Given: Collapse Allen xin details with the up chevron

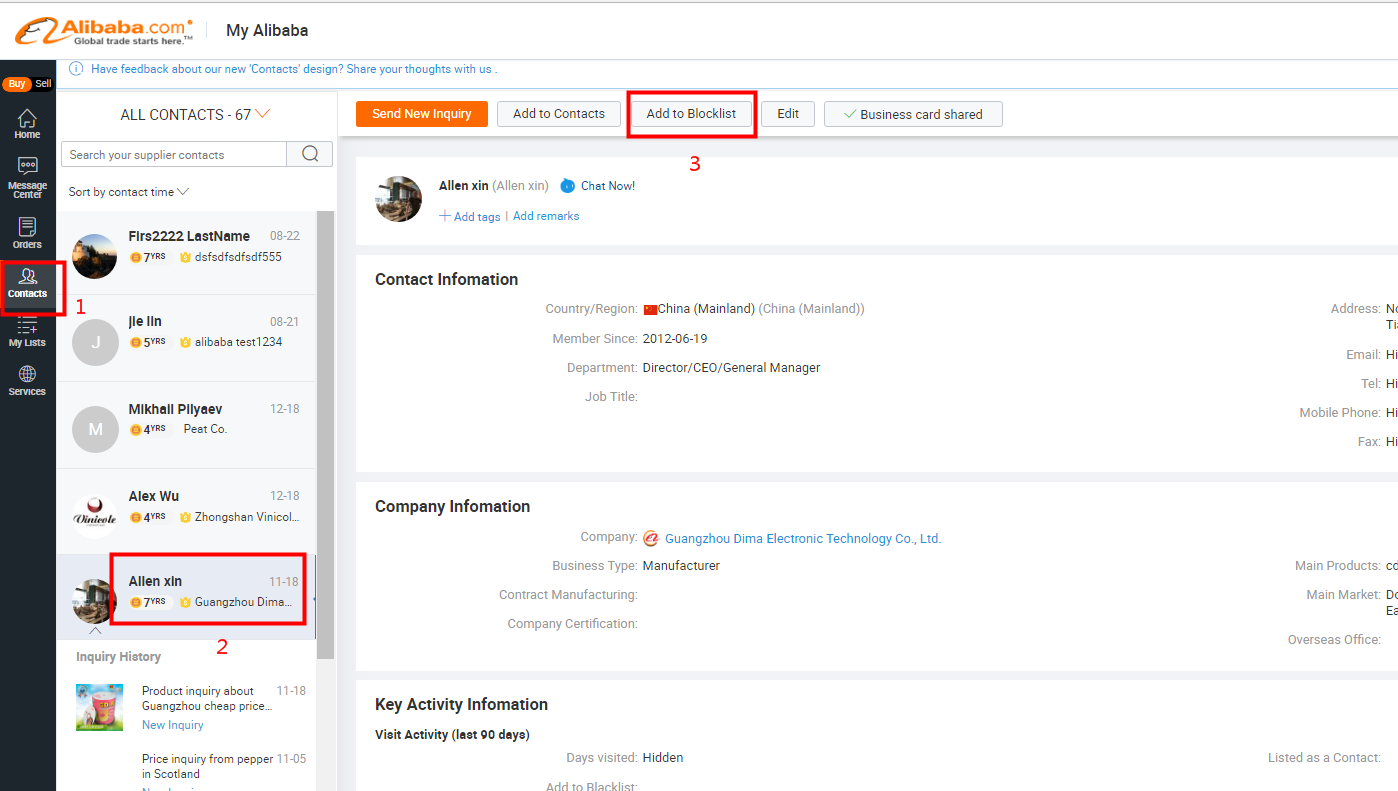Looking at the screenshot, I should click(95, 631).
